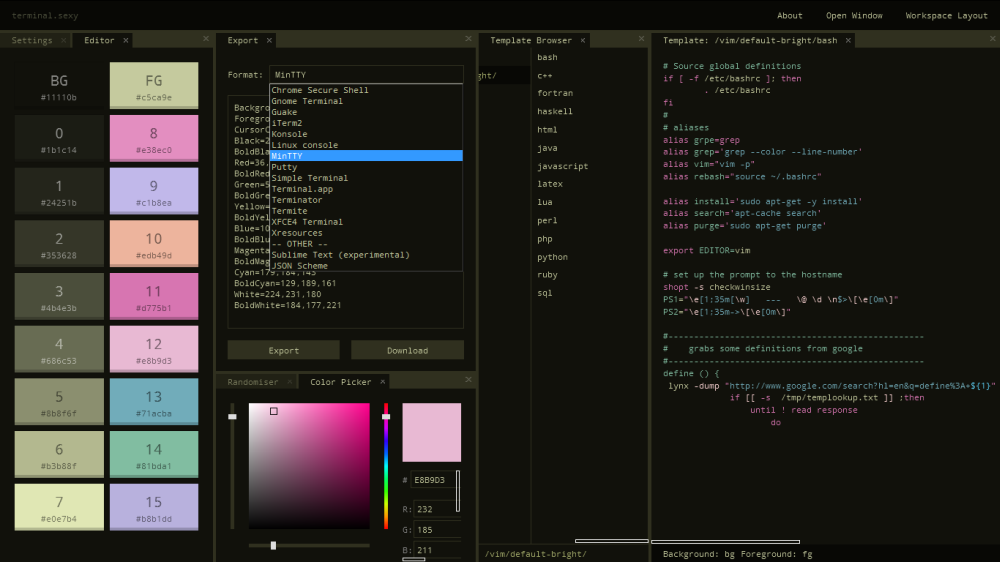This screenshot has height=562, width=1000.
Task: Choose Guake export format
Action: pos(366,112)
